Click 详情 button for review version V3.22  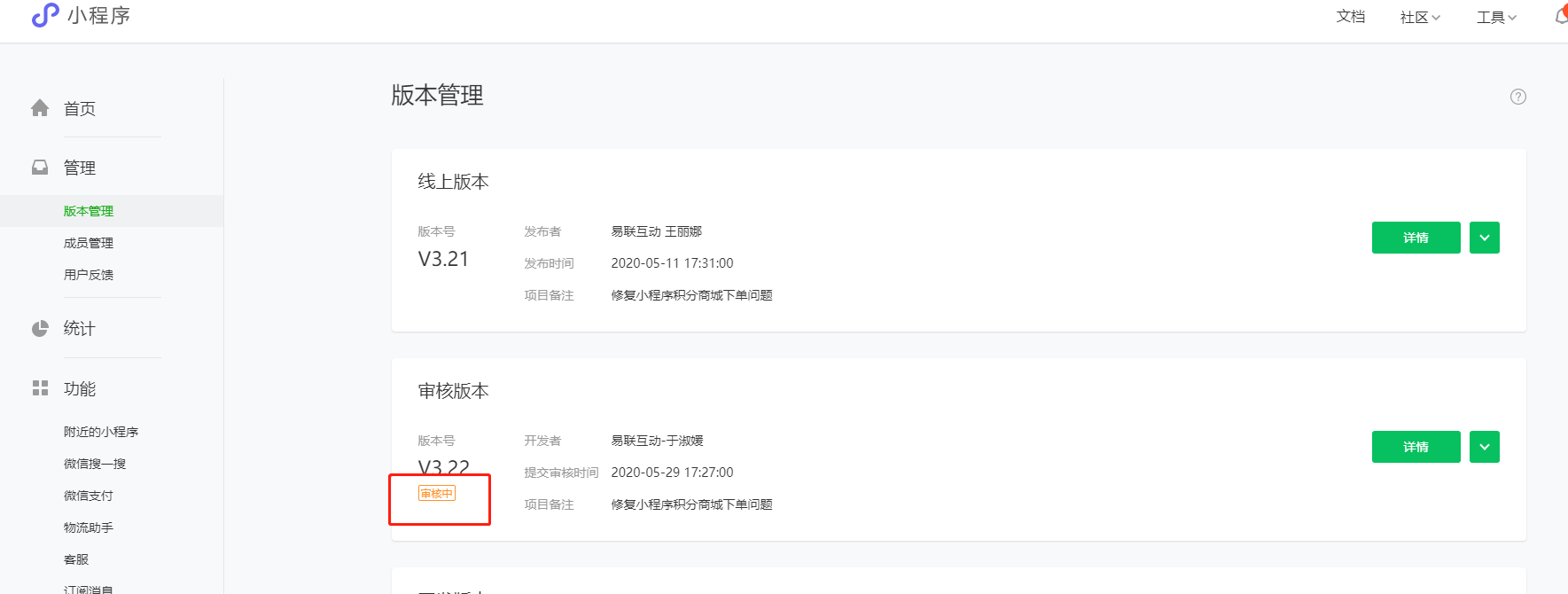pos(1416,447)
